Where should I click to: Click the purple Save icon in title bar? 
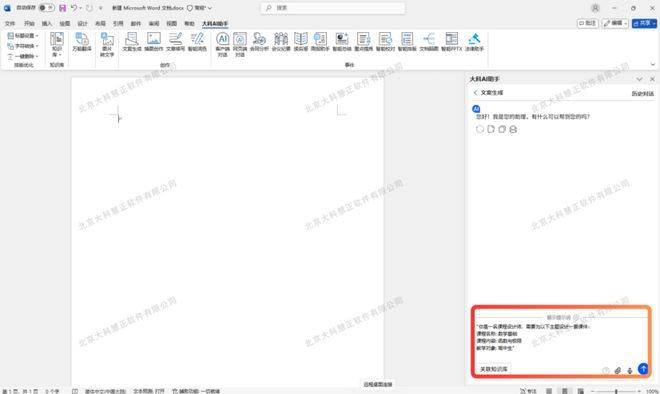coord(62,8)
